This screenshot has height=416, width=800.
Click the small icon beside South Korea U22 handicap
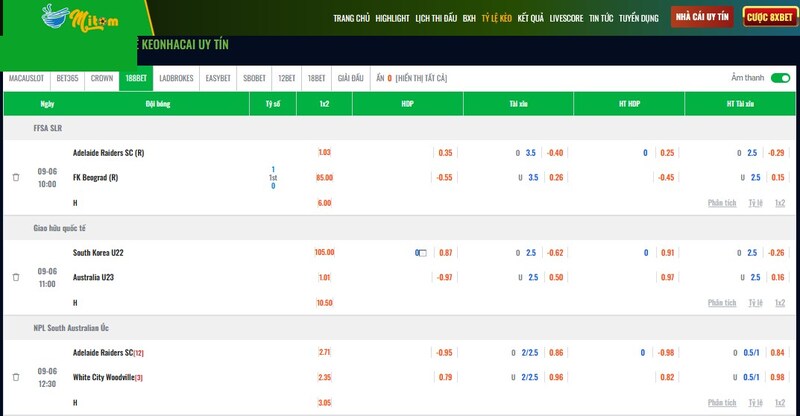(422, 253)
